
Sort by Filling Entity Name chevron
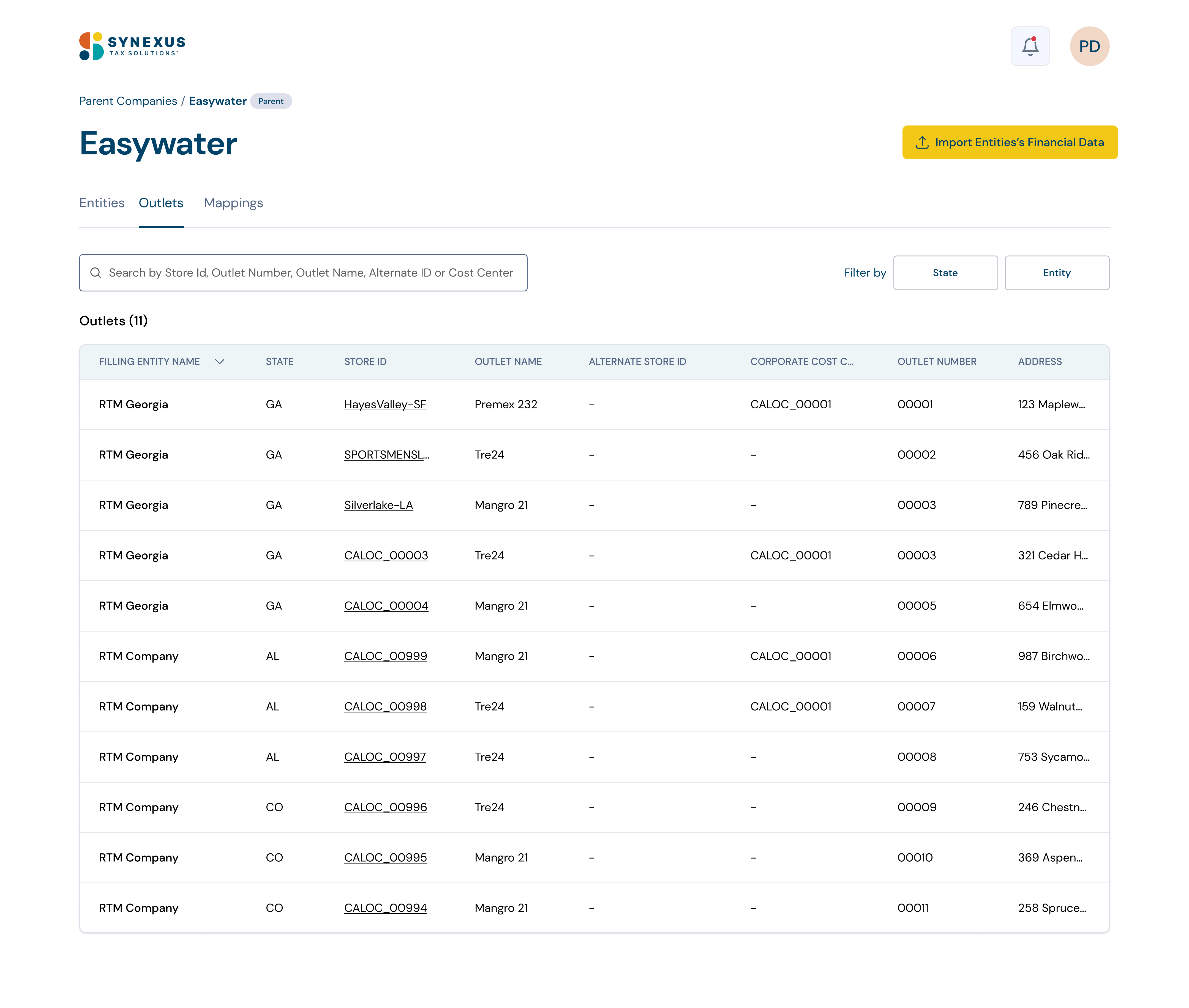220,361
